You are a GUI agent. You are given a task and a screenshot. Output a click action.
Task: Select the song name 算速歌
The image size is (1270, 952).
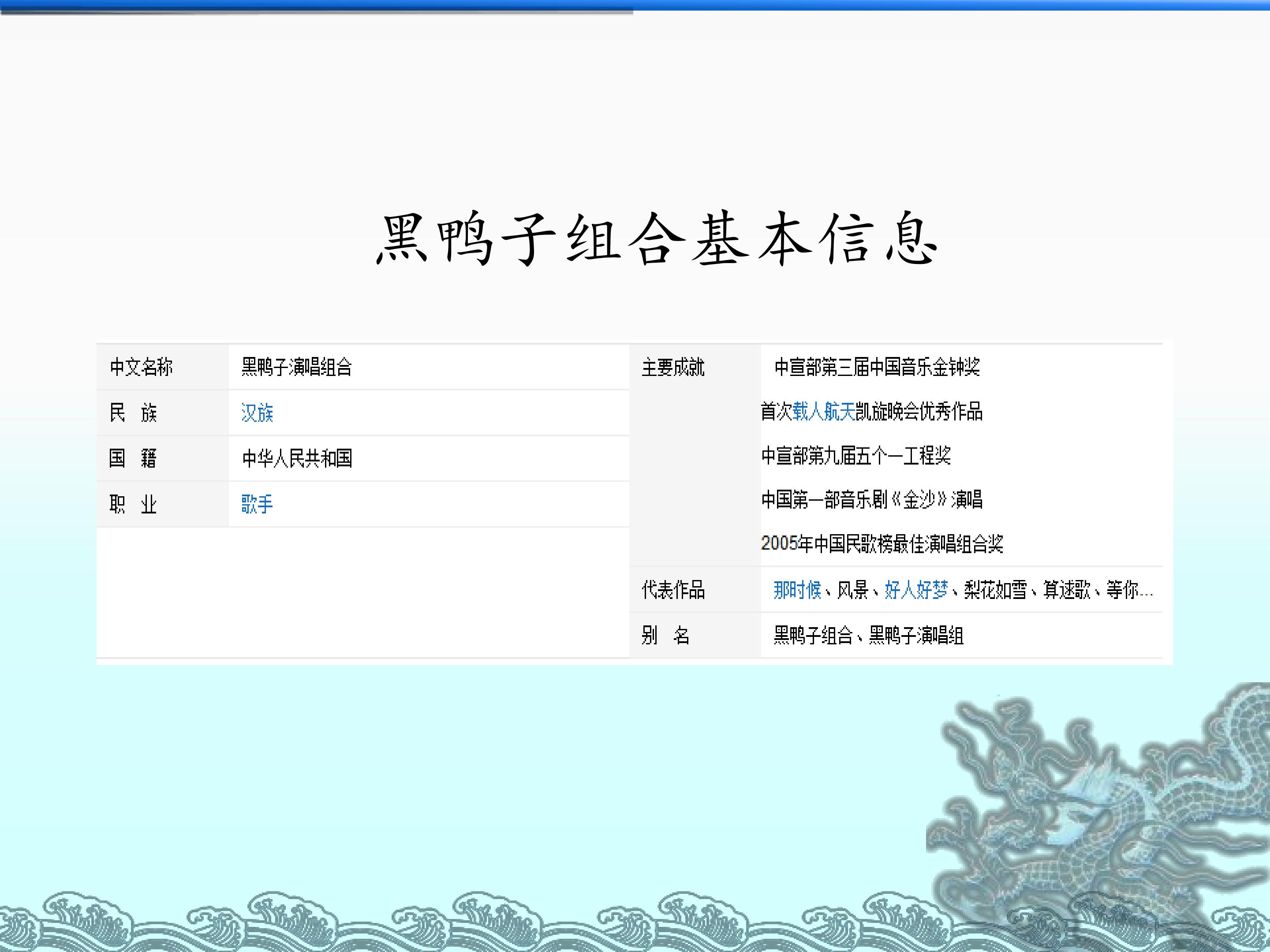point(1067,589)
